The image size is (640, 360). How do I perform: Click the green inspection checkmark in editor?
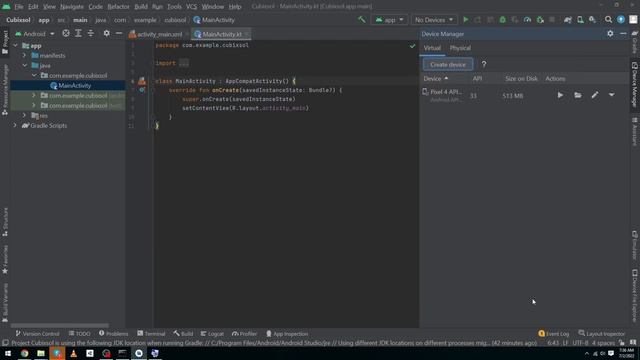point(412,46)
